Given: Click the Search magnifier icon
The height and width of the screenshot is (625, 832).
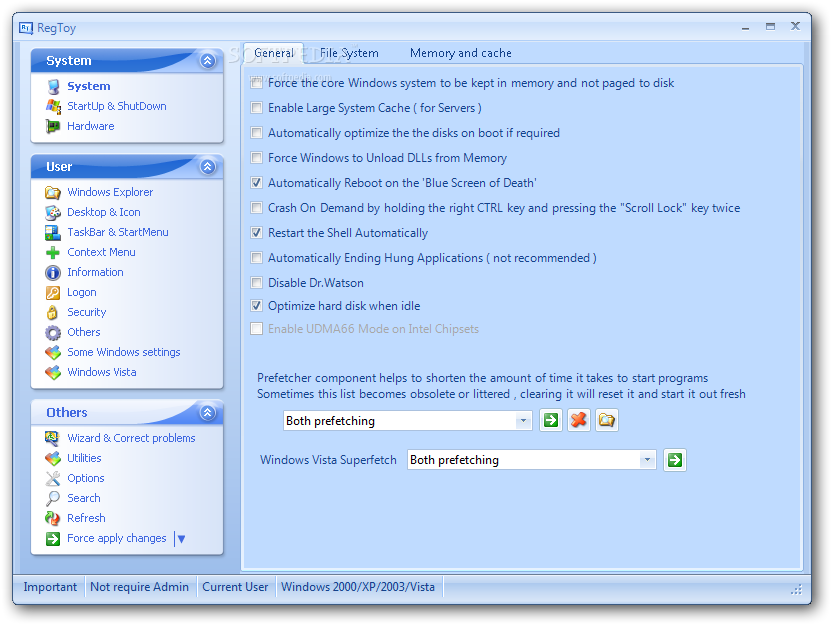Looking at the screenshot, I should coord(53,498).
